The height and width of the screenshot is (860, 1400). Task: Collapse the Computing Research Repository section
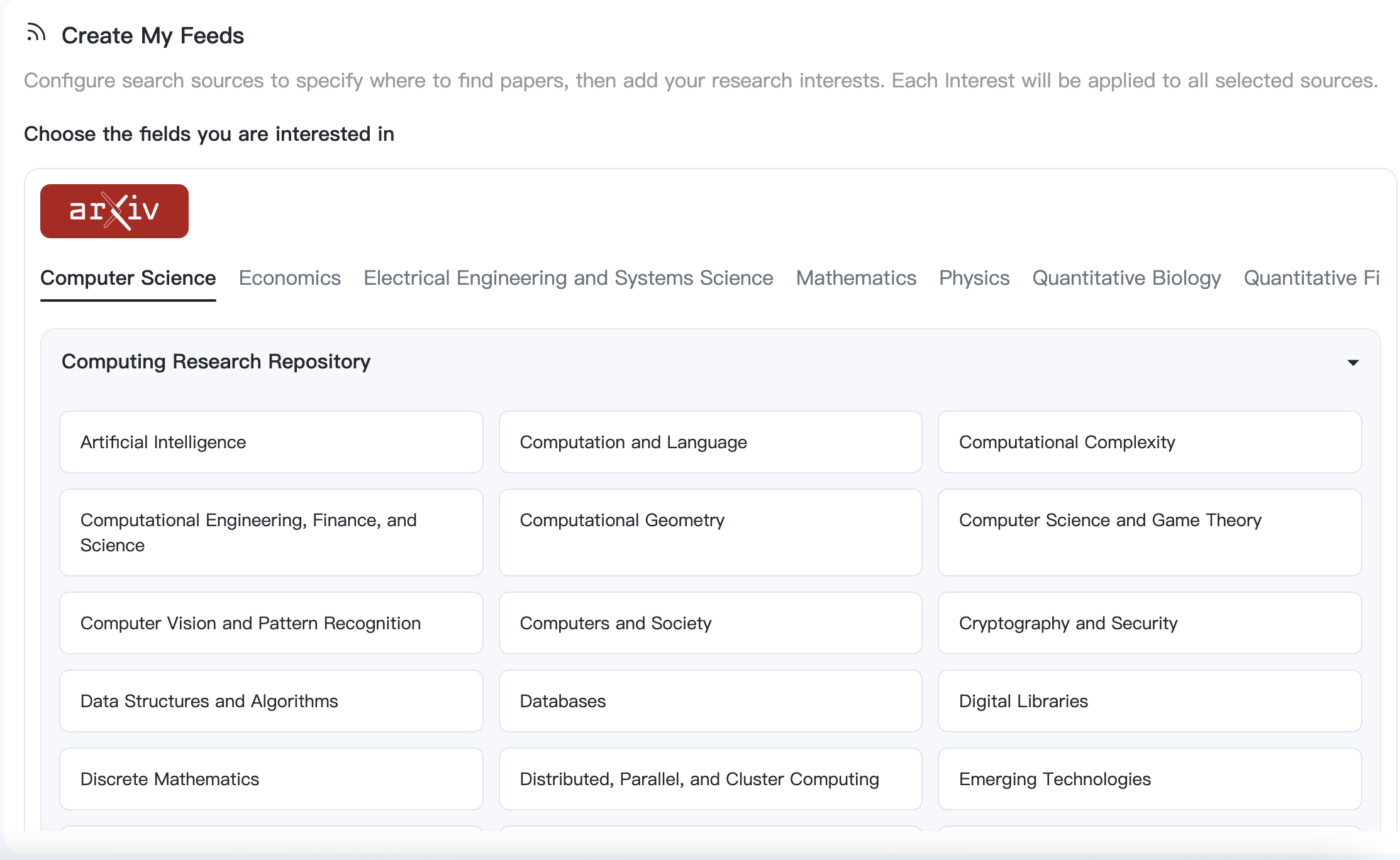pos(1353,363)
